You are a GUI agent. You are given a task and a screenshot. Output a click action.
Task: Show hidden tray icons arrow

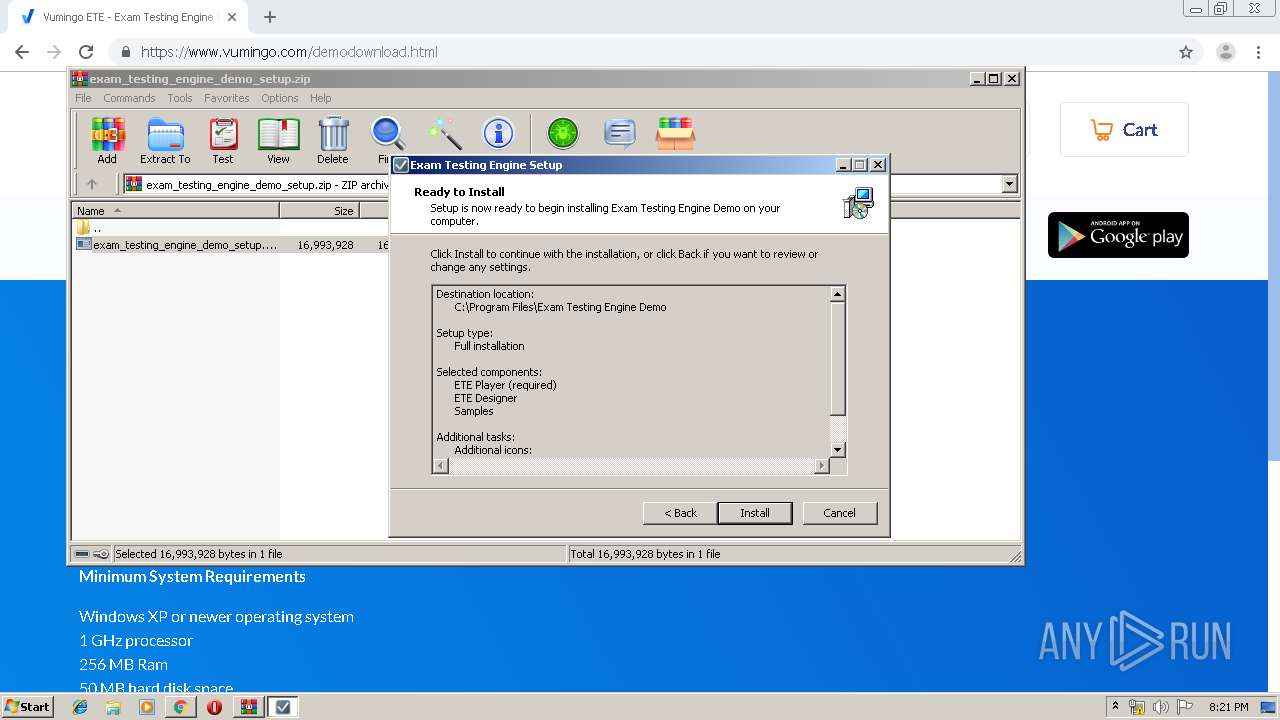click(1116, 707)
